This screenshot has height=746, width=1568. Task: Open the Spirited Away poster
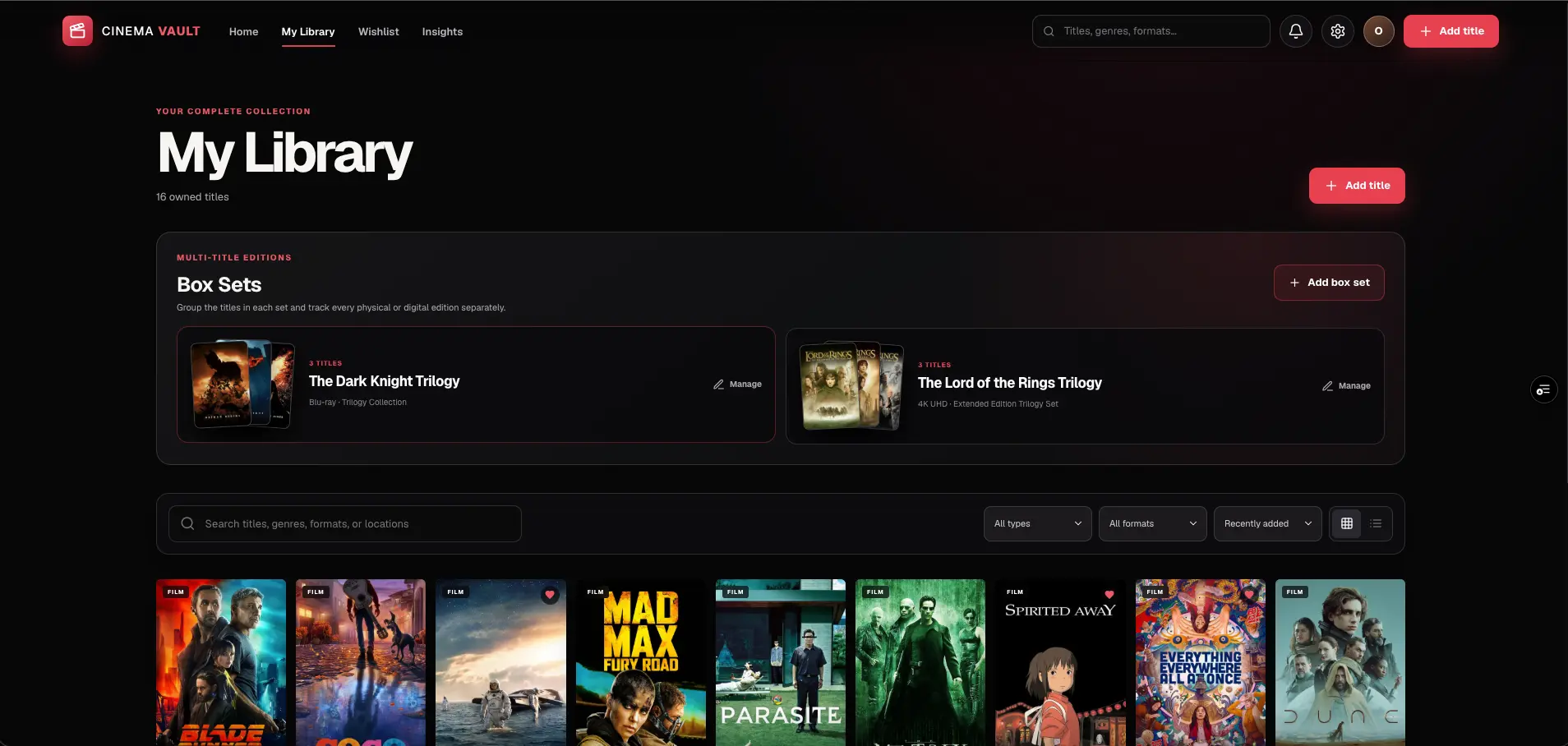coord(1060,662)
